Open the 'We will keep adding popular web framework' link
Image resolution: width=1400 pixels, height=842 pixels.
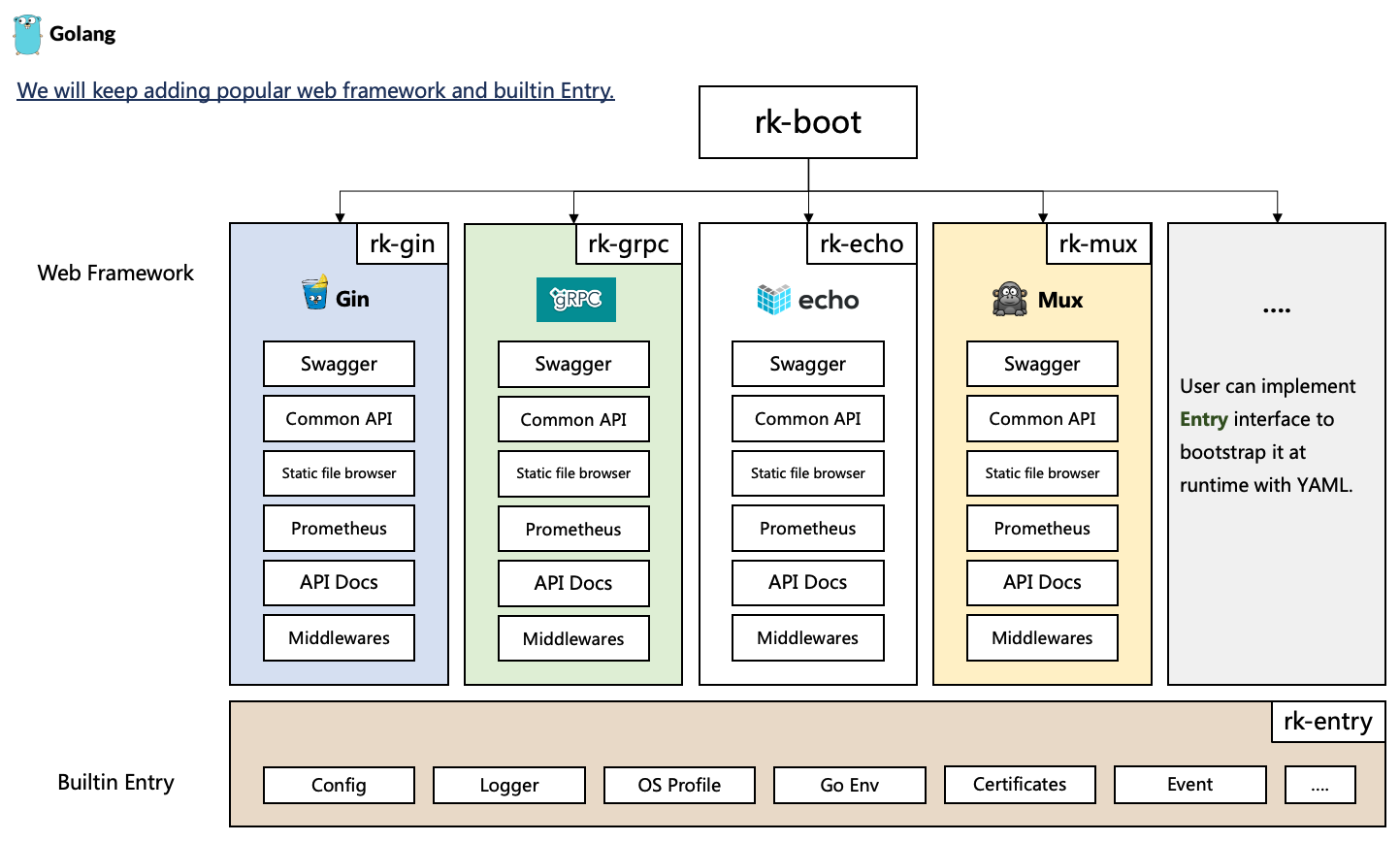[315, 91]
